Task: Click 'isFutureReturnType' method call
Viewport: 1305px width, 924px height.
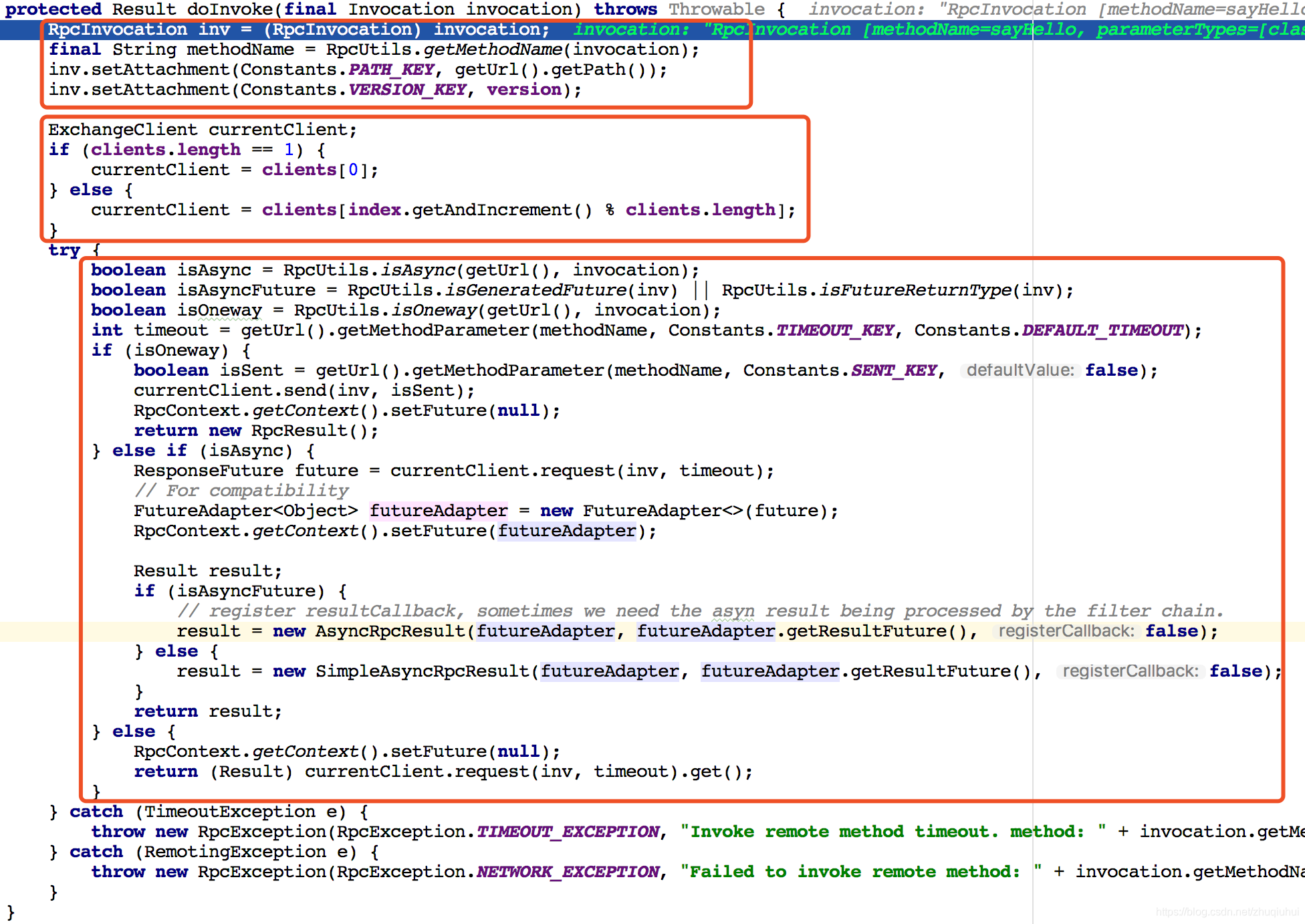Action: tap(915, 290)
